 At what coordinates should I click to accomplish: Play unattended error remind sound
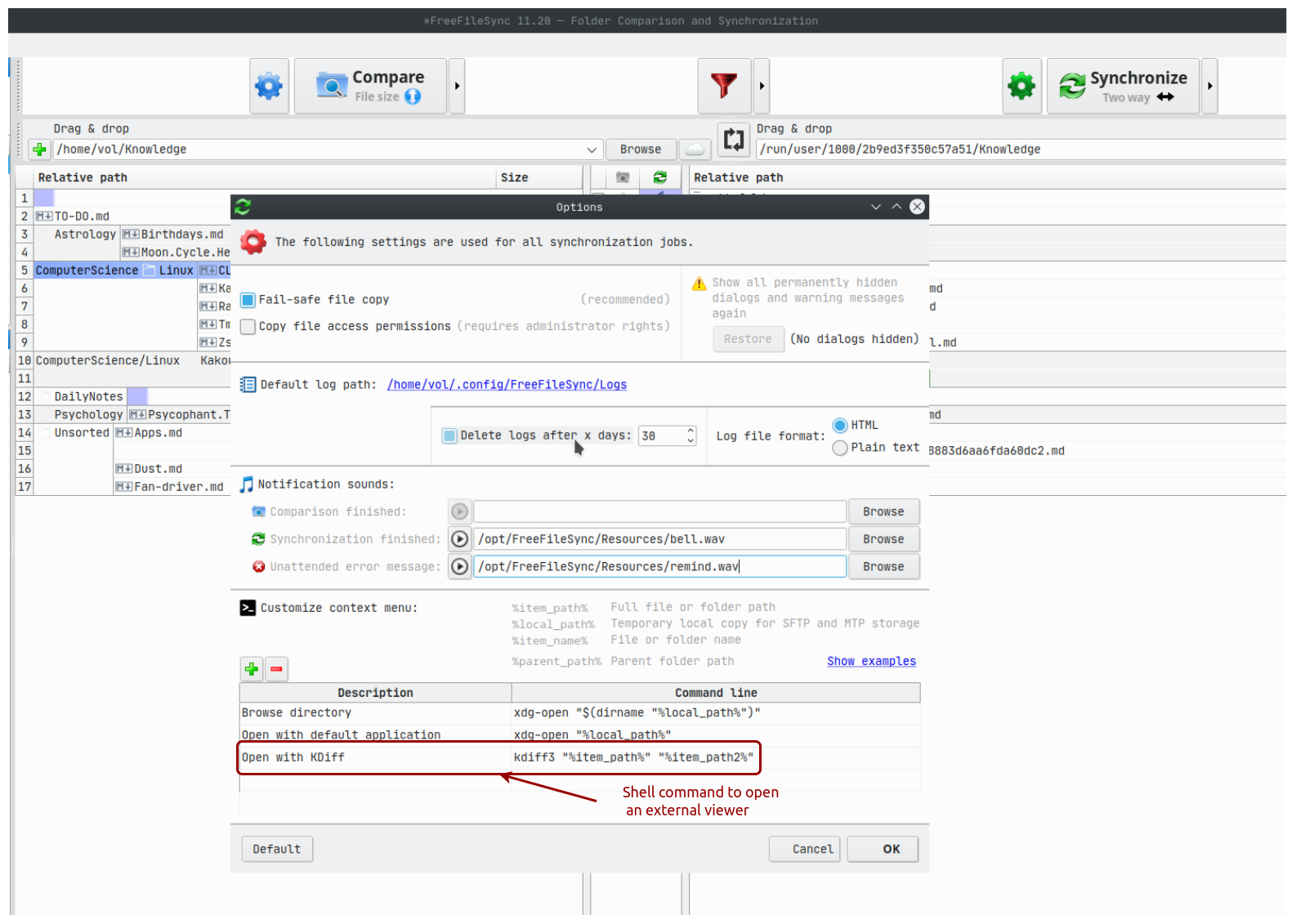pyautogui.click(x=460, y=567)
